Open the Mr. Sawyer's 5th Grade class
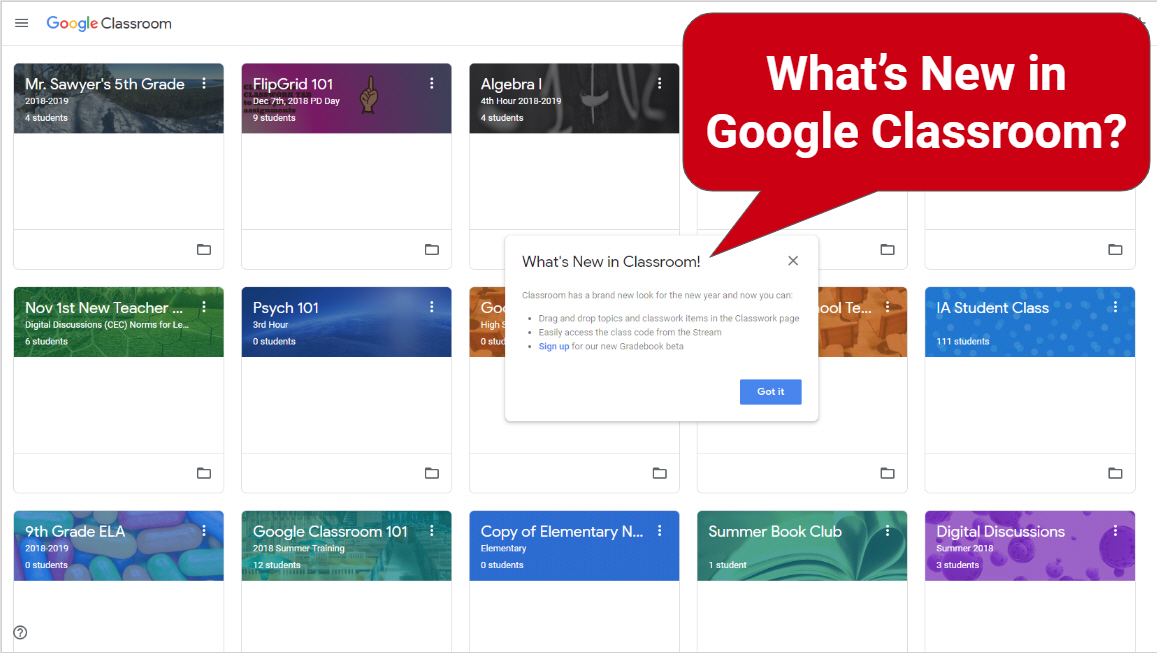 coord(105,84)
